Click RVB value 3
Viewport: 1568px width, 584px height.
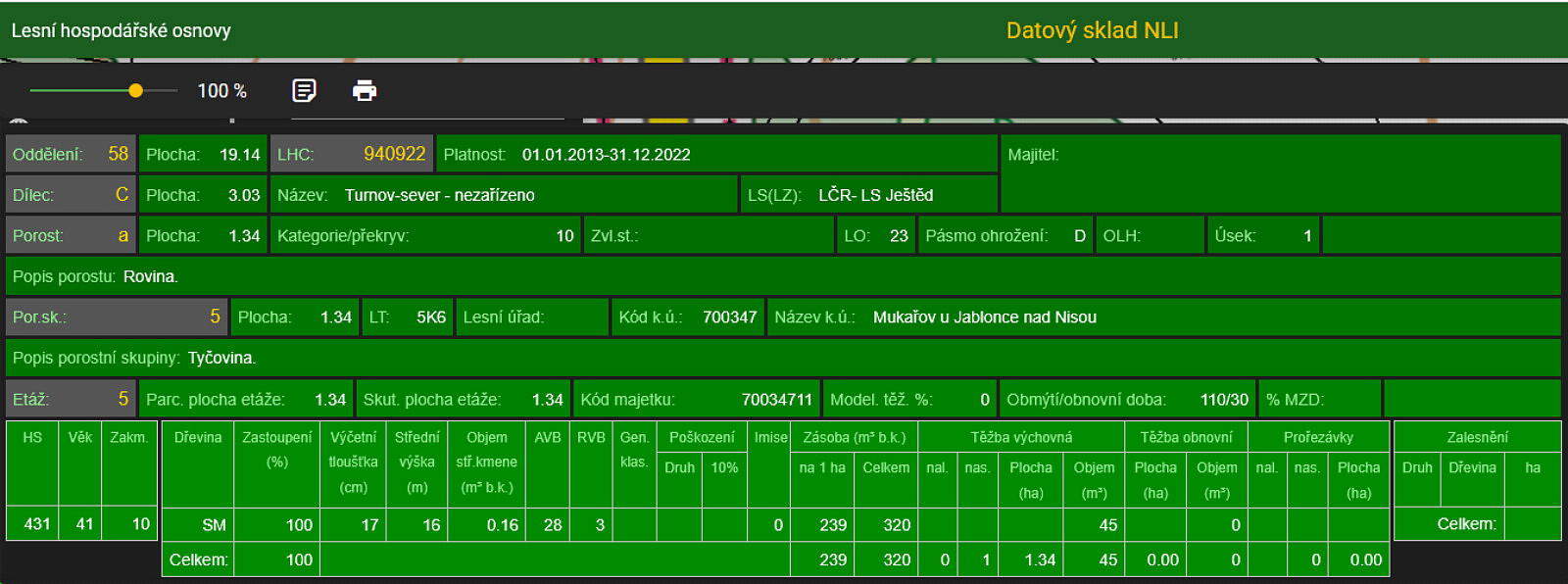(600, 525)
